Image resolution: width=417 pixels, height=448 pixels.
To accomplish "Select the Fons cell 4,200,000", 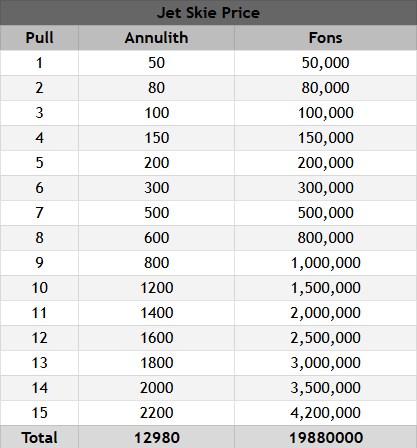I will click(x=326, y=413).
